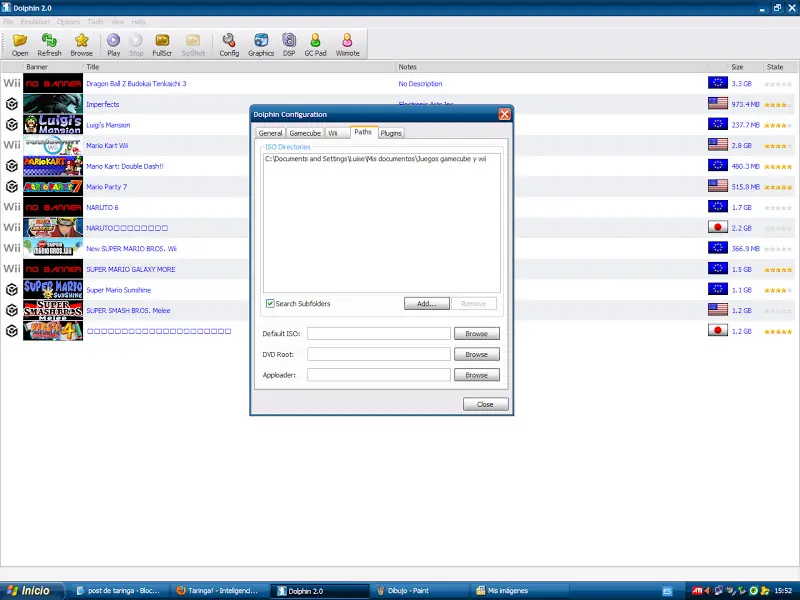This screenshot has width=800, height=600.
Task: Browse for the DVD Root
Action: [477, 354]
